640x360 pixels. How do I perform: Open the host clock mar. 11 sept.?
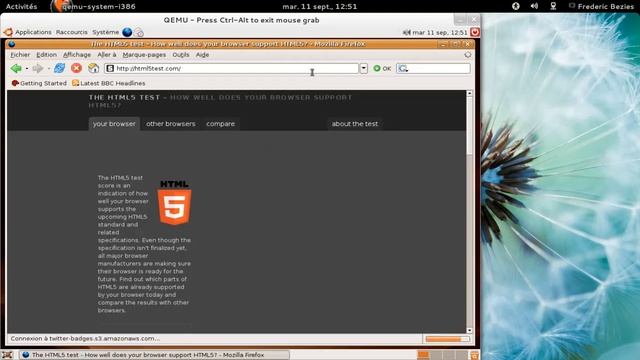pyautogui.click(x=320, y=6)
